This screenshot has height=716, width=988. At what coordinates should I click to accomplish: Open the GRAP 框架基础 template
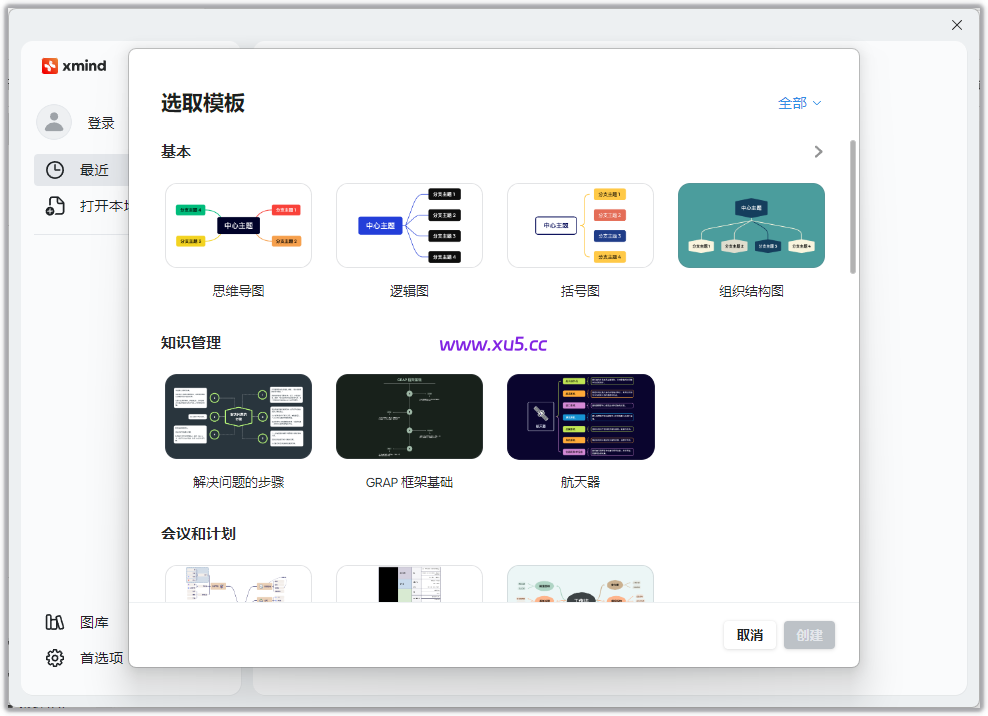[x=409, y=416]
